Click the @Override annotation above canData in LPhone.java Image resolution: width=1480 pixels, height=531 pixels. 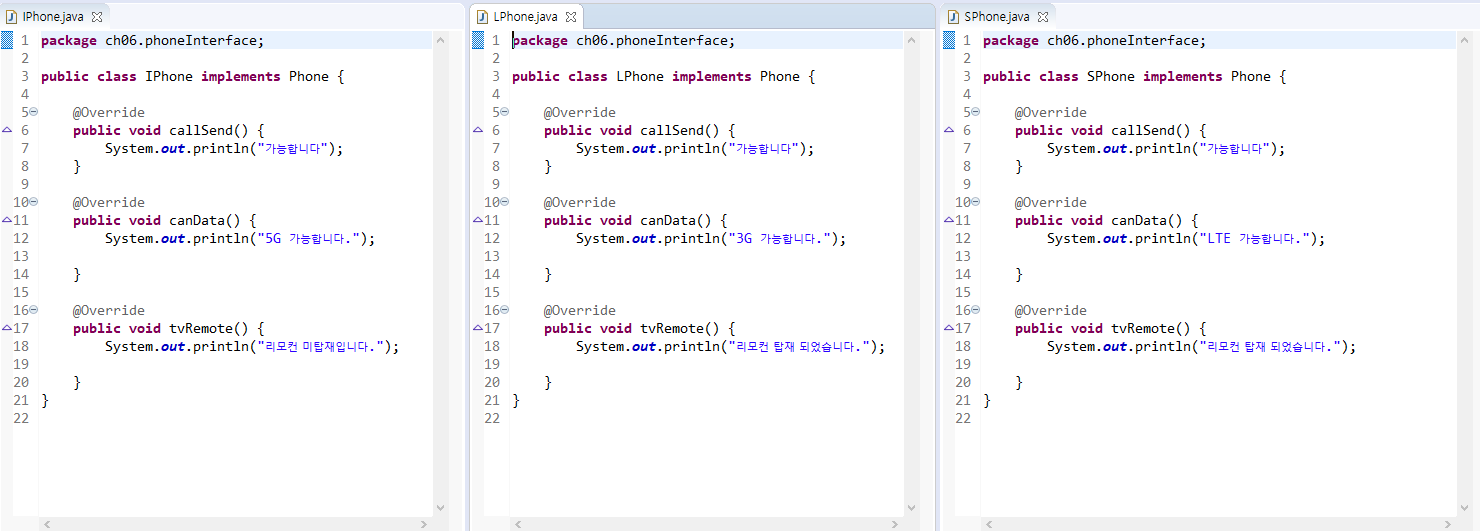click(x=580, y=202)
